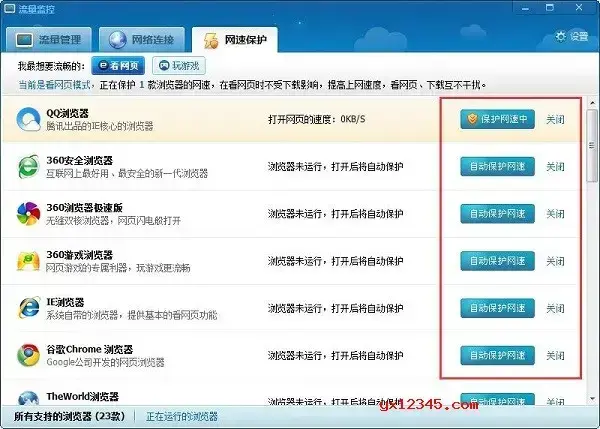Viewport: 600px width, 429px height.
Task: Click the 网速保护 tab lightning icon
Action: point(211,40)
